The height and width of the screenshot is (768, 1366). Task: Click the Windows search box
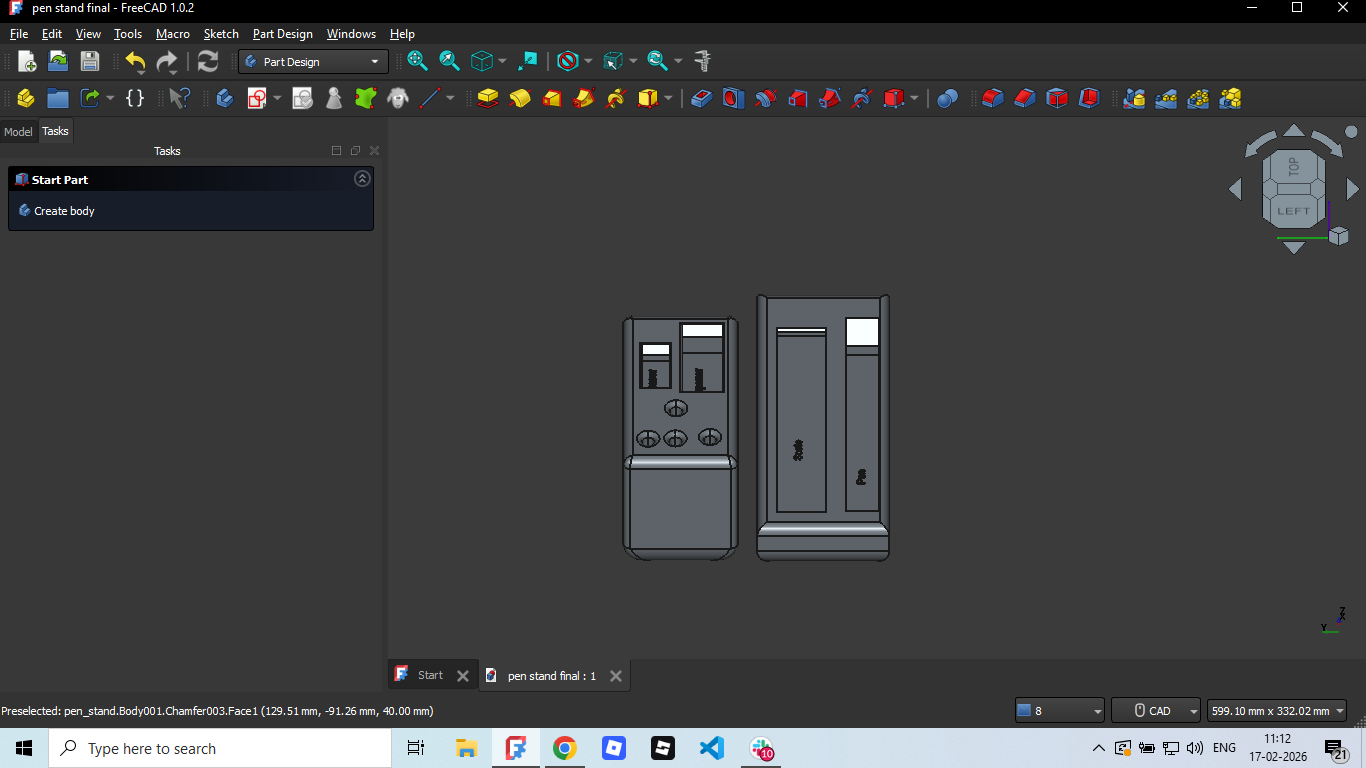click(x=220, y=748)
